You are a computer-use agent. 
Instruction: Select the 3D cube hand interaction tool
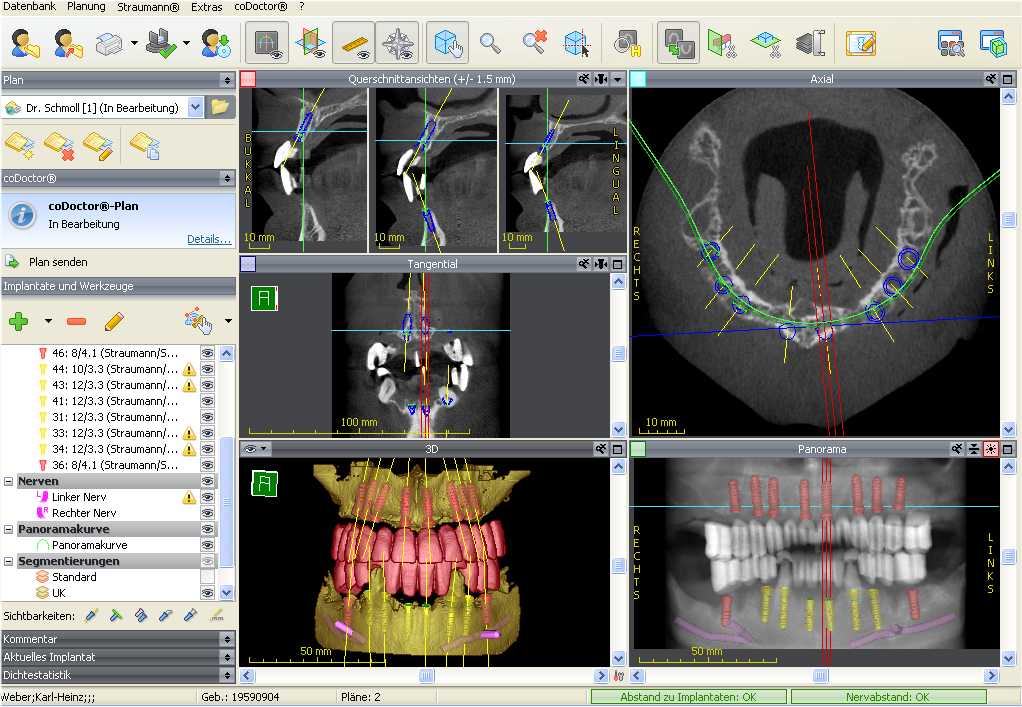pos(448,43)
